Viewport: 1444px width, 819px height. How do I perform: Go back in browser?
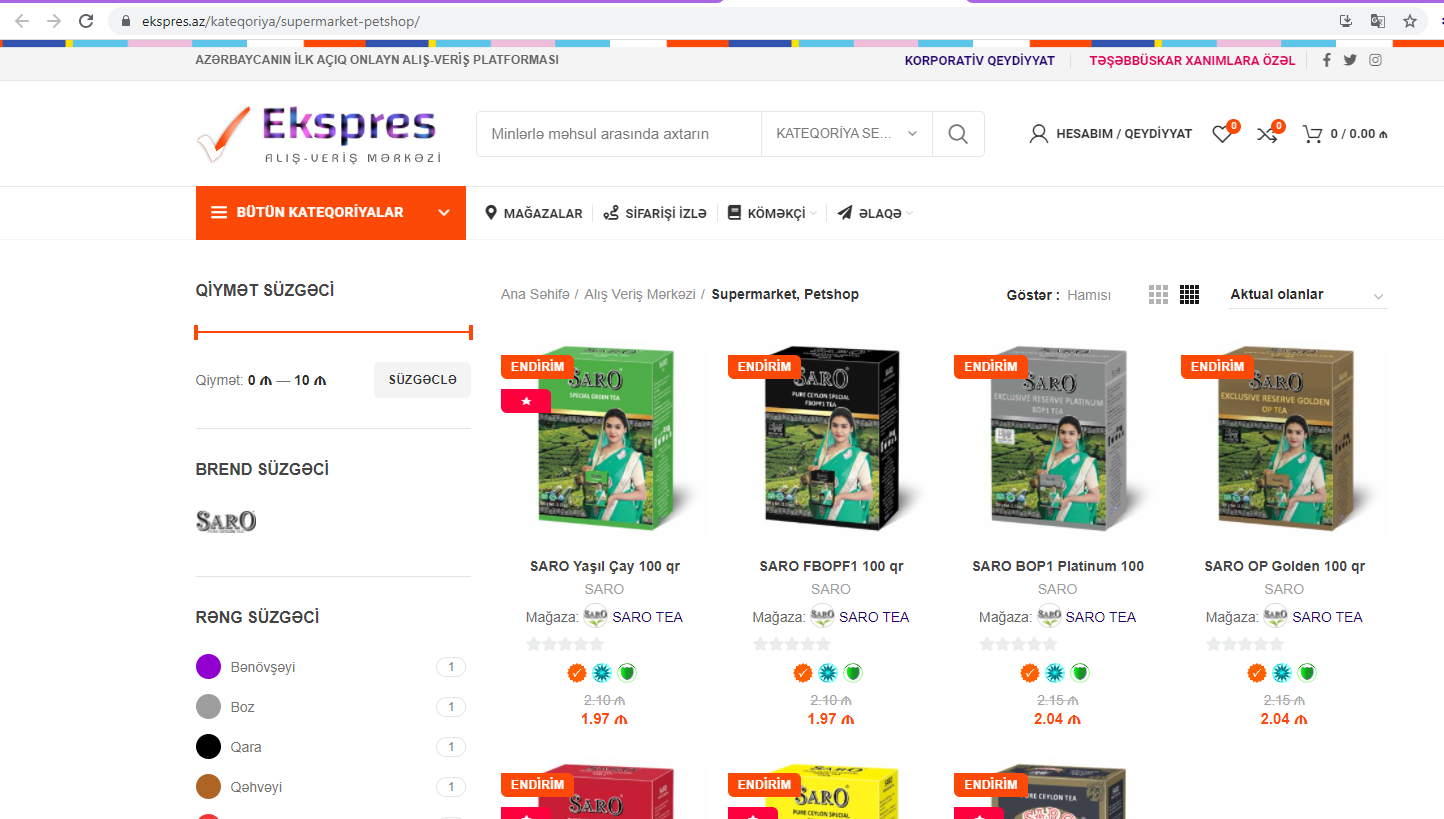click(x=22, y=21)
